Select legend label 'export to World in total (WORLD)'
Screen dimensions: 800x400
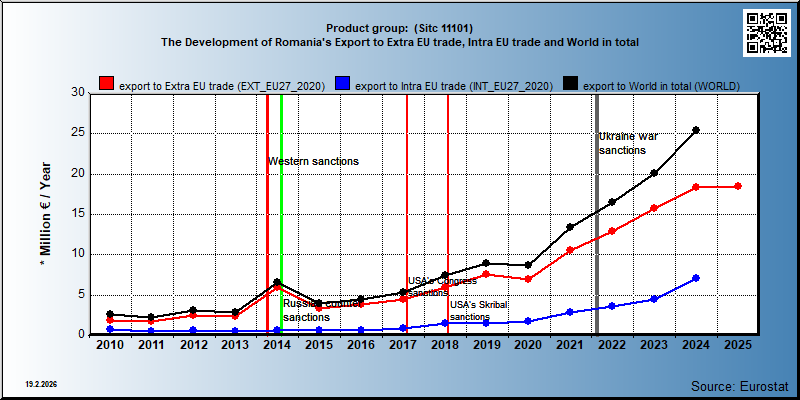pyautogui.click(x=661, y=86)
